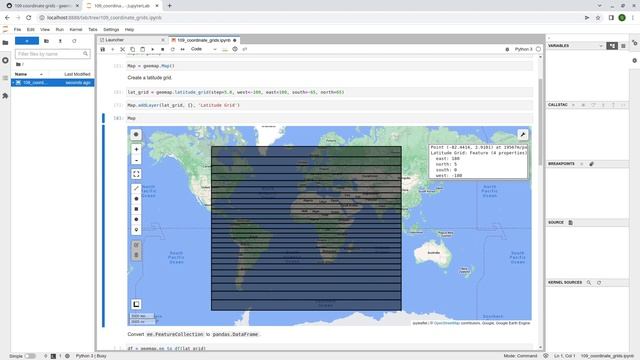Open the Kernel menu

tap(76, 29)
